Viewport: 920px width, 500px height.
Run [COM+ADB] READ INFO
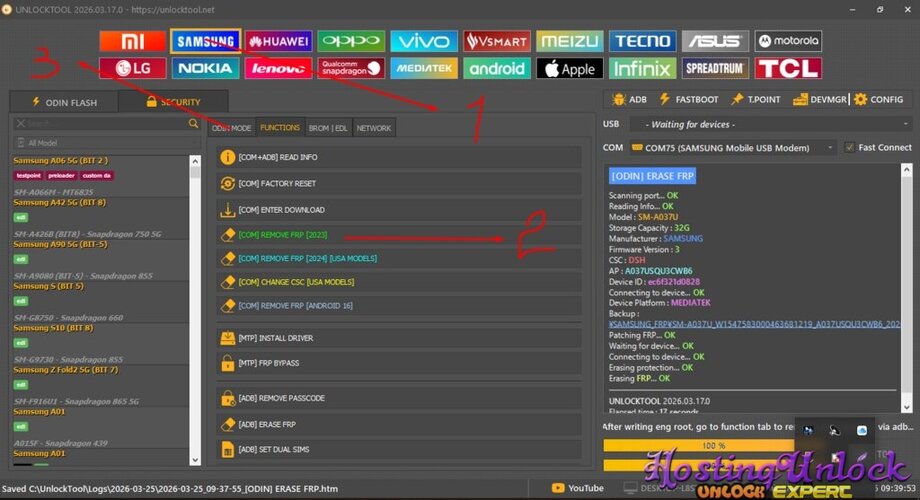[x=399, y=157]
